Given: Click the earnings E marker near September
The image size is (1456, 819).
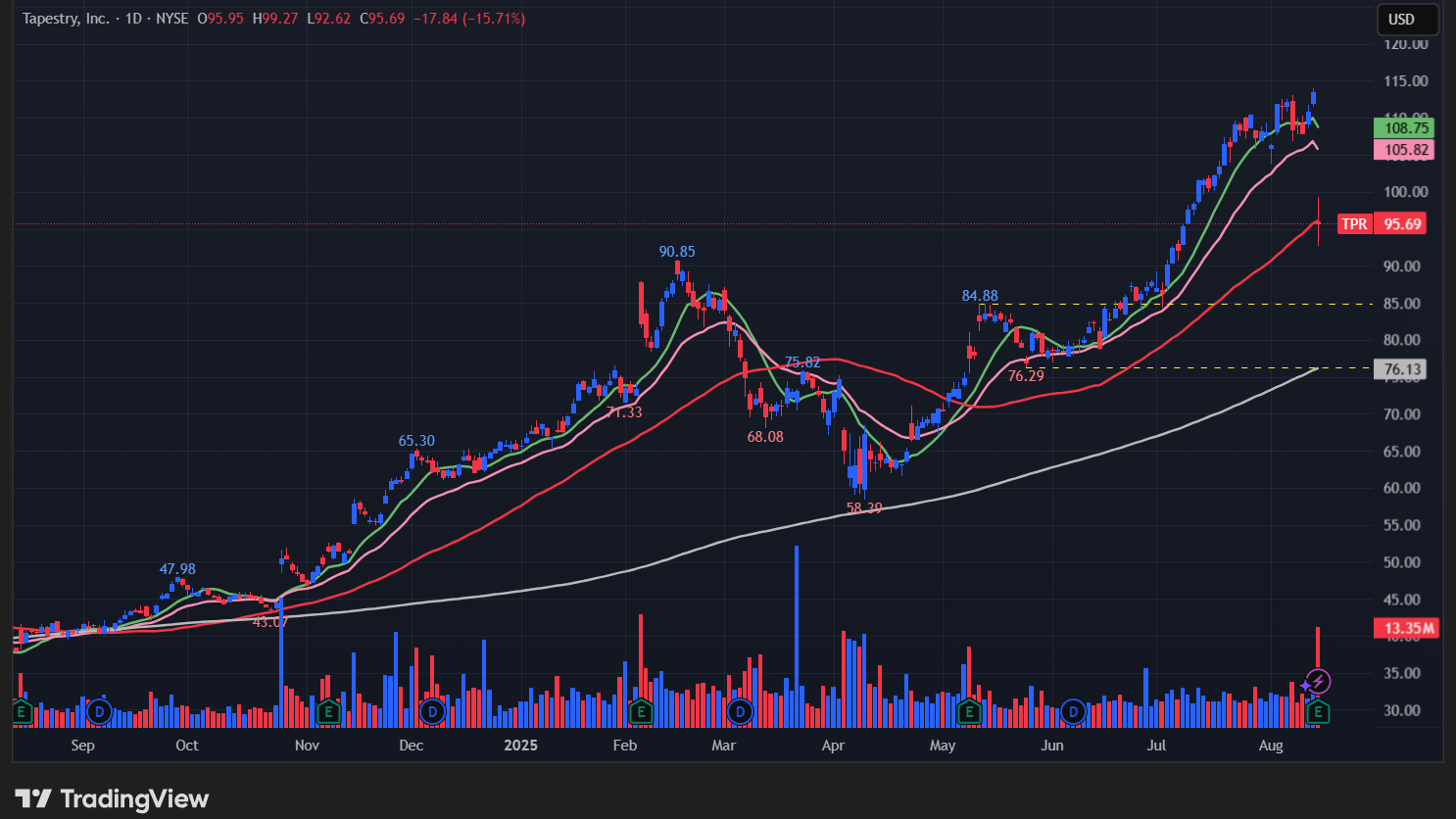Looking at the screenshot, I should click(x=22, y=712).
